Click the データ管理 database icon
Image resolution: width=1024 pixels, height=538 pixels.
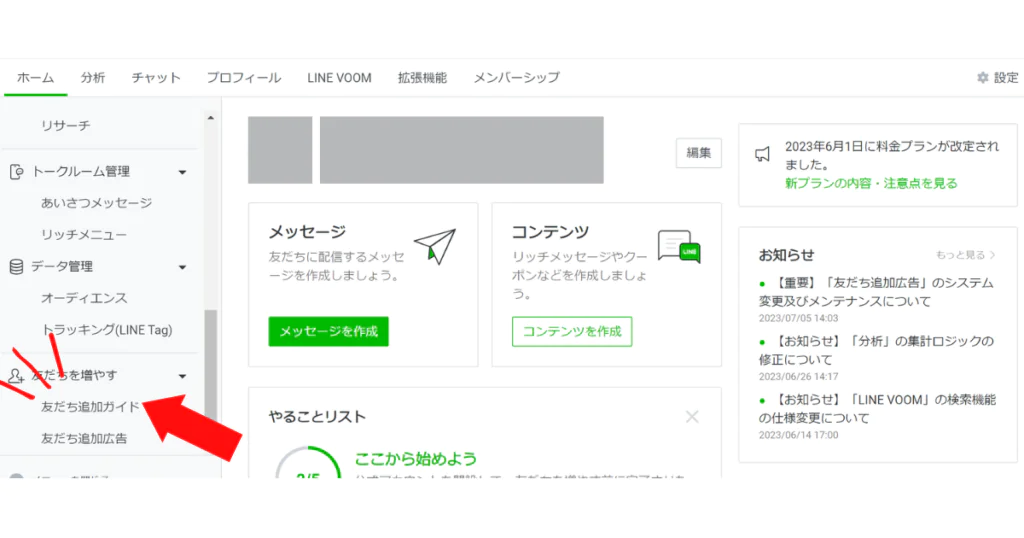click(16, 266)
